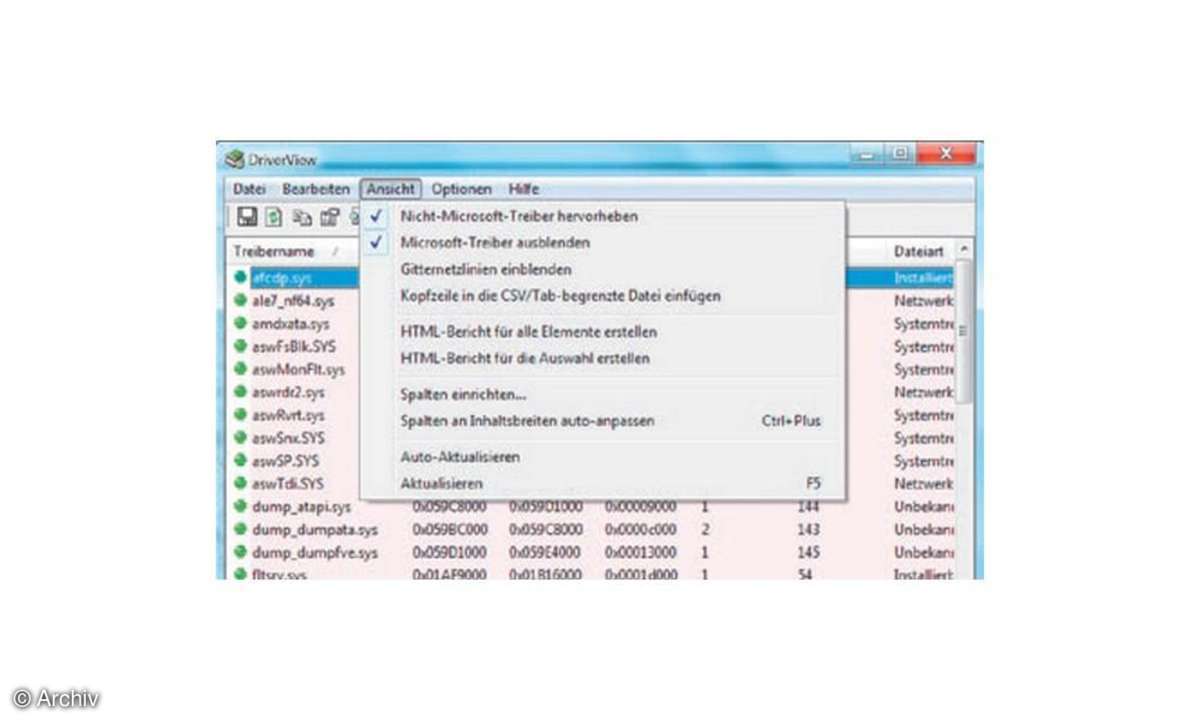Screen dimensions: 1200x720
Task: Open Spalten einrichten dialog
Action: click(x=603, y=394)
